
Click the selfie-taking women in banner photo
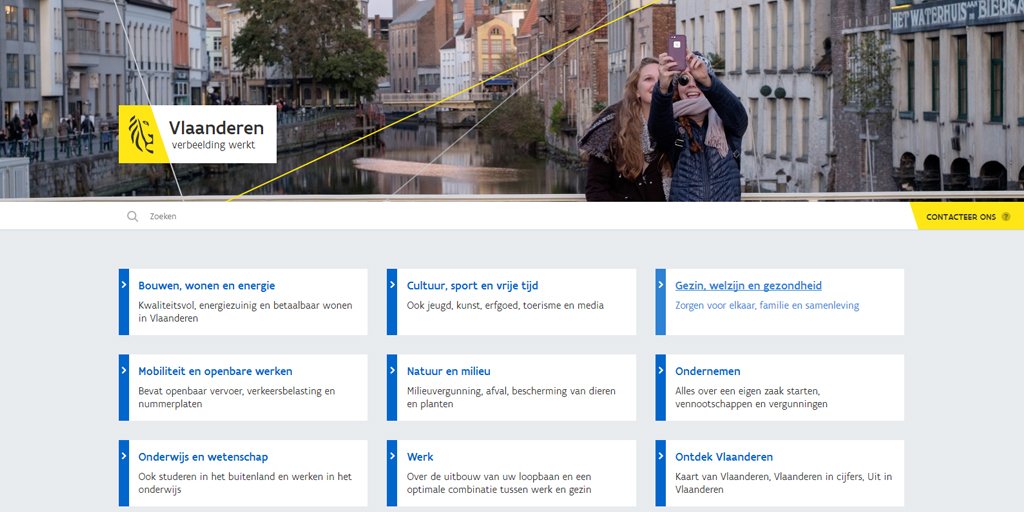pyautogui.click(x=663, y=124)
